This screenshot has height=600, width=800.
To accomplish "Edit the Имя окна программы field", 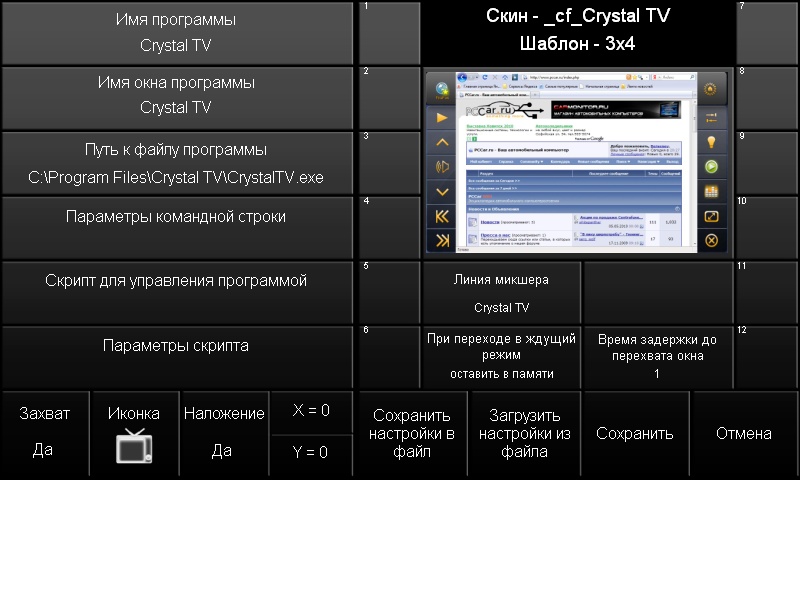I will click(x=177, y=97).
